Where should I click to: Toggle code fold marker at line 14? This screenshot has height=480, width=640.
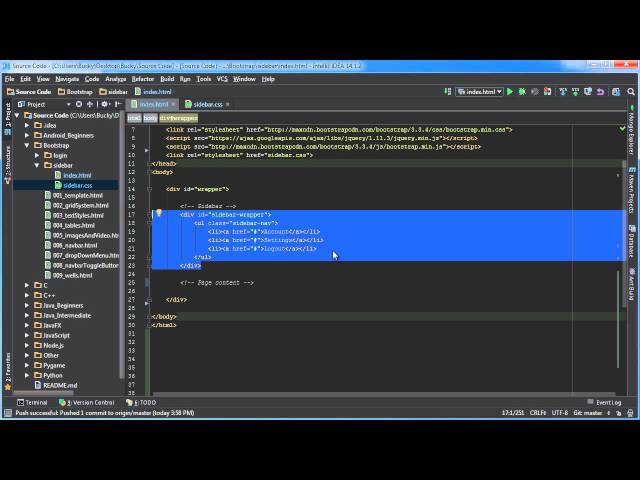(x=149, y=189)
